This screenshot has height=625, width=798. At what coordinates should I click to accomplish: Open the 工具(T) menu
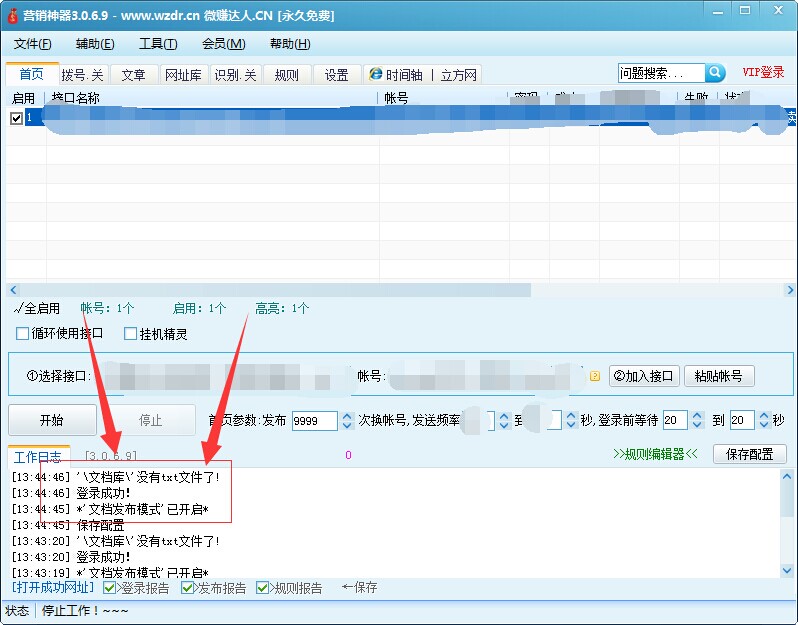(x=157, y=44)
